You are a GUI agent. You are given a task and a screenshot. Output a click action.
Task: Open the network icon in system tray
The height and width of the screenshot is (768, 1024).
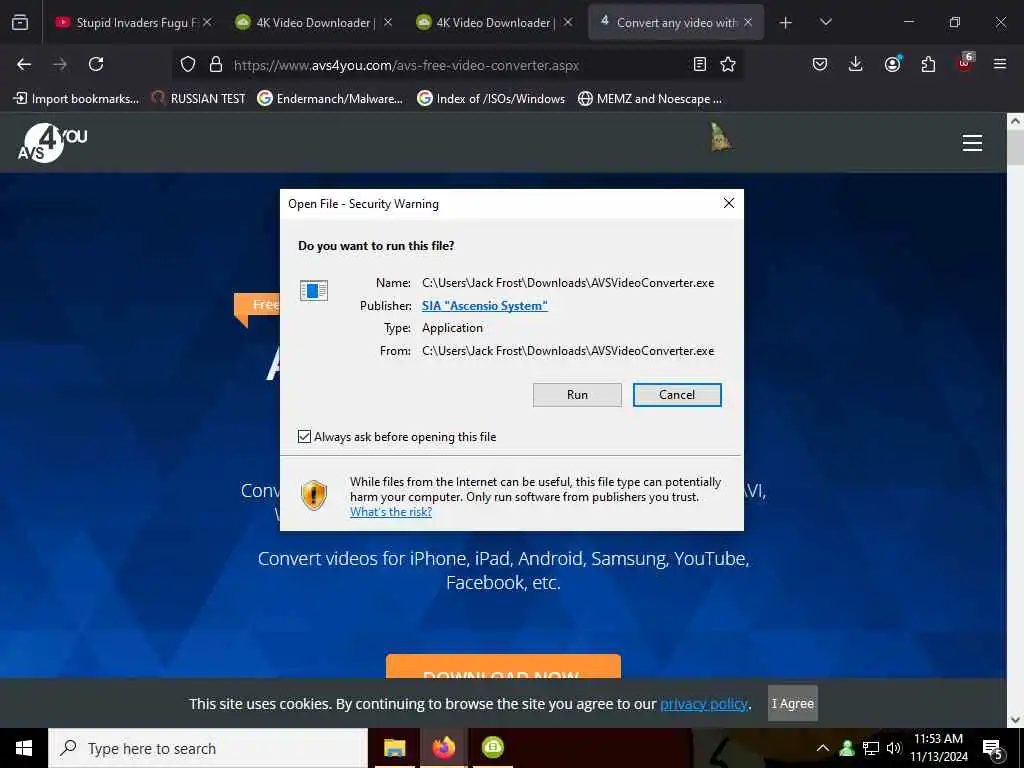[x=871, y=748]
